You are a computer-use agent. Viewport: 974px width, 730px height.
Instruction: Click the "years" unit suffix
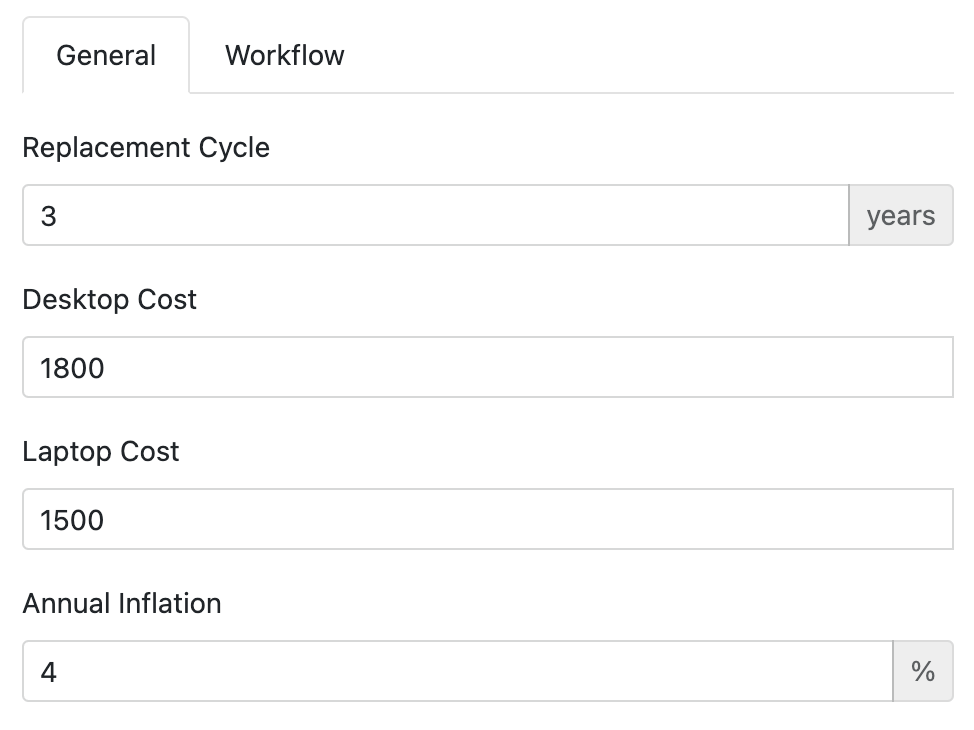point(900,216)
